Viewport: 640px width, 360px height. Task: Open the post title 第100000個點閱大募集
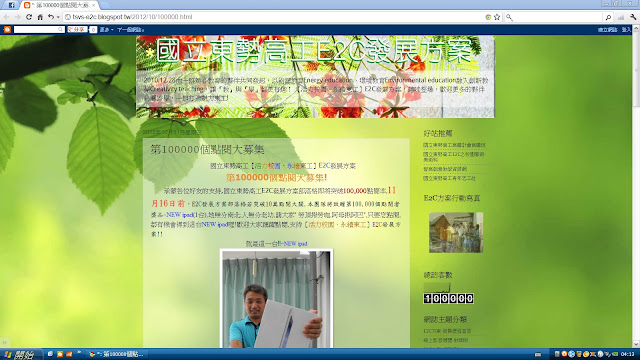(x=207, y=149)
